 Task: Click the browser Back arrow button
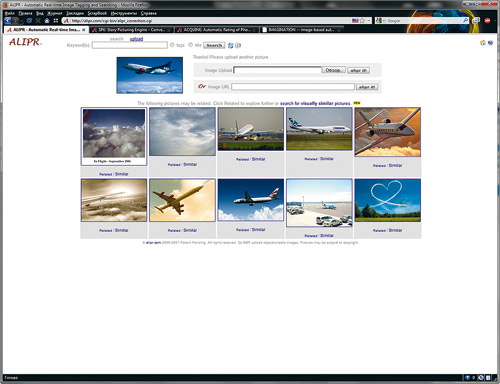click(8, 21)
